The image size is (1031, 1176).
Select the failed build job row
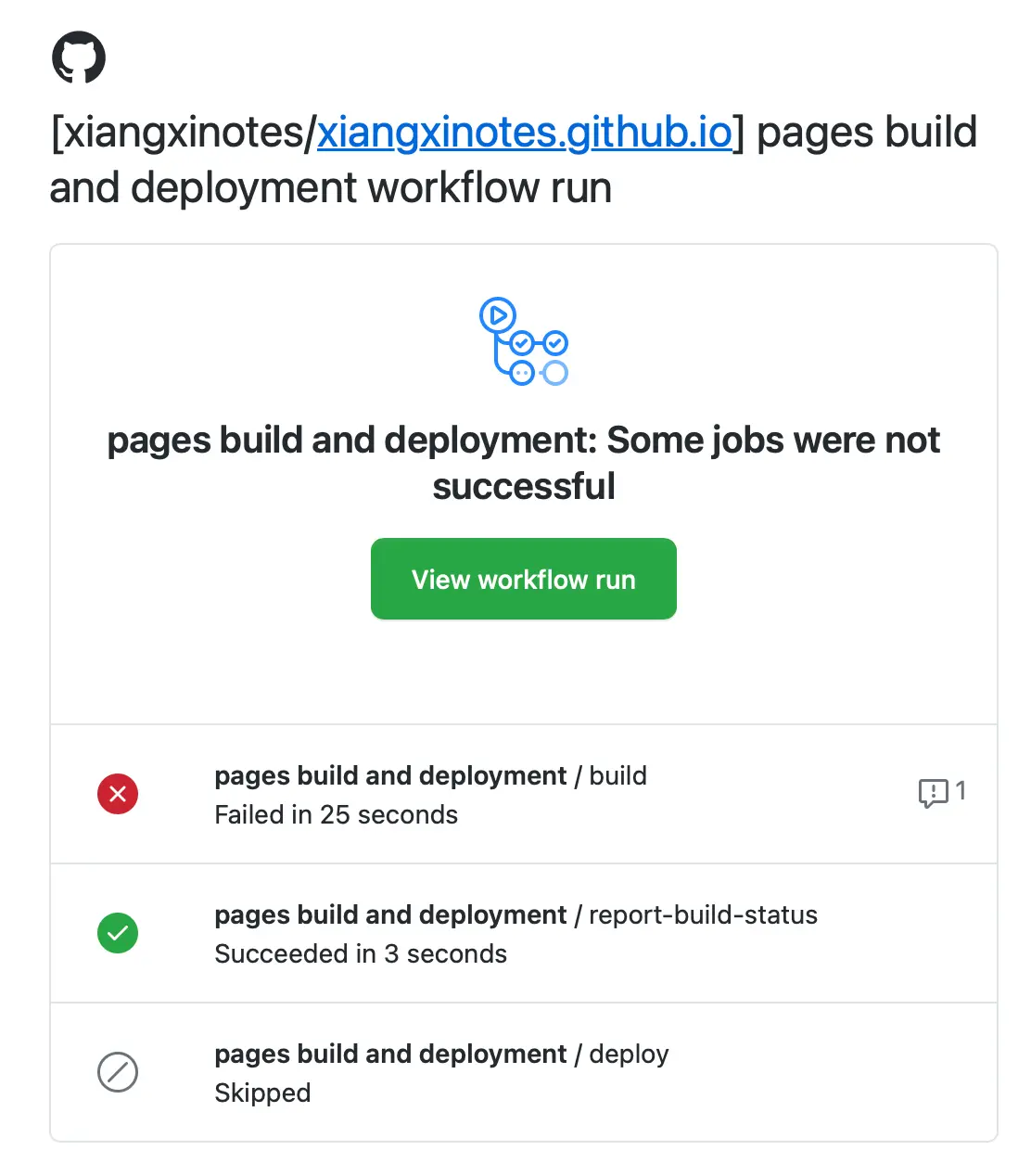click(x=524, y=794)
